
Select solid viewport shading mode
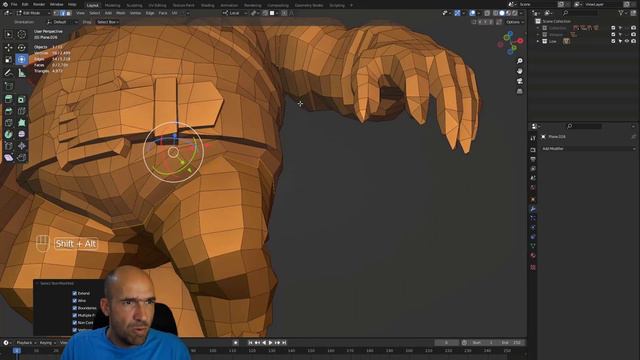point(502,13)
